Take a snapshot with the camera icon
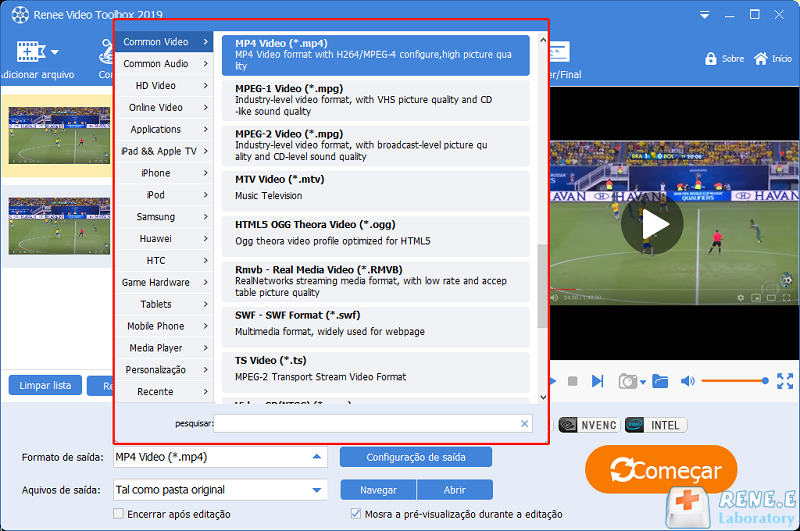 [628, 381]
